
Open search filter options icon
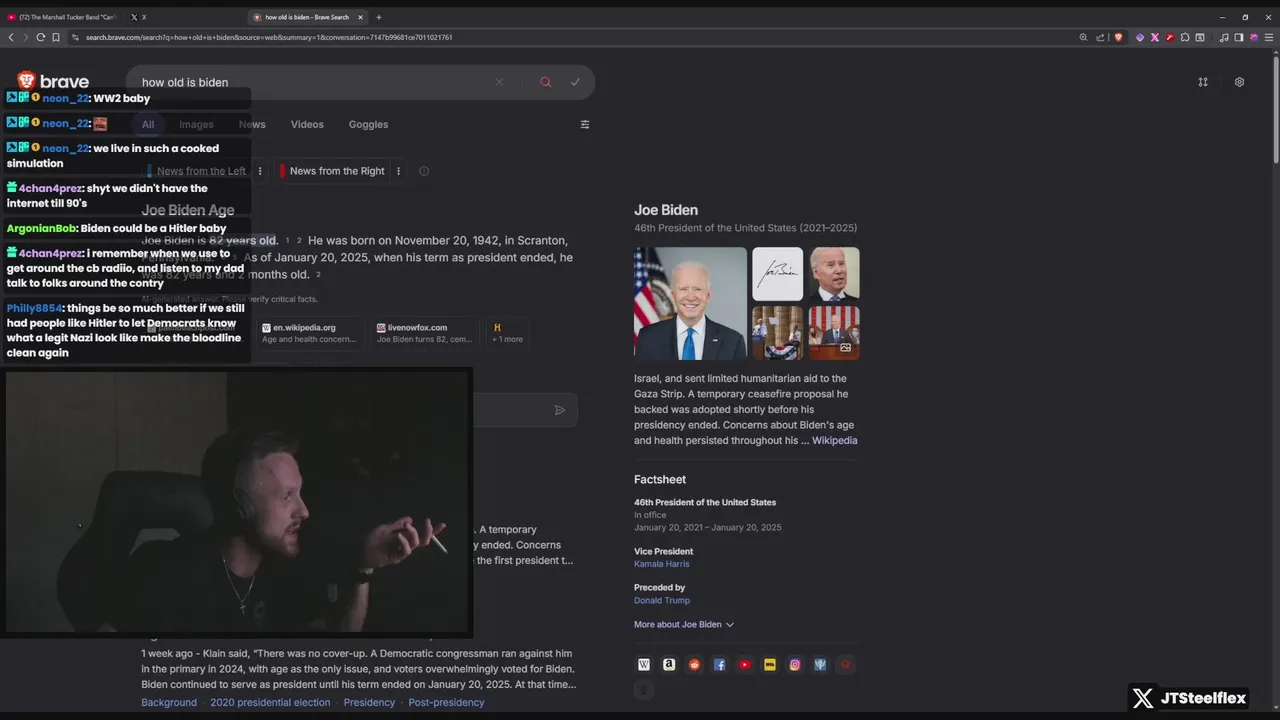click(x=585, y=124)
